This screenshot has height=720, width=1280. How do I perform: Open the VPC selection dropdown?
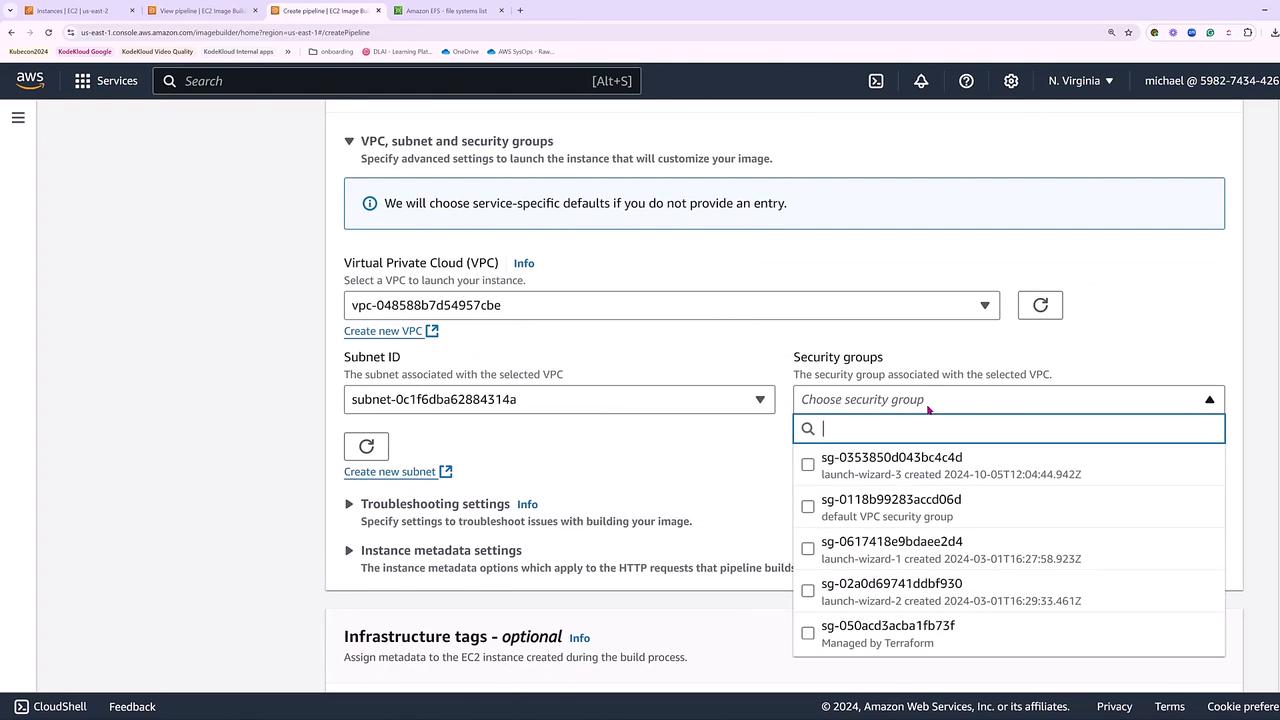[672, 305]
